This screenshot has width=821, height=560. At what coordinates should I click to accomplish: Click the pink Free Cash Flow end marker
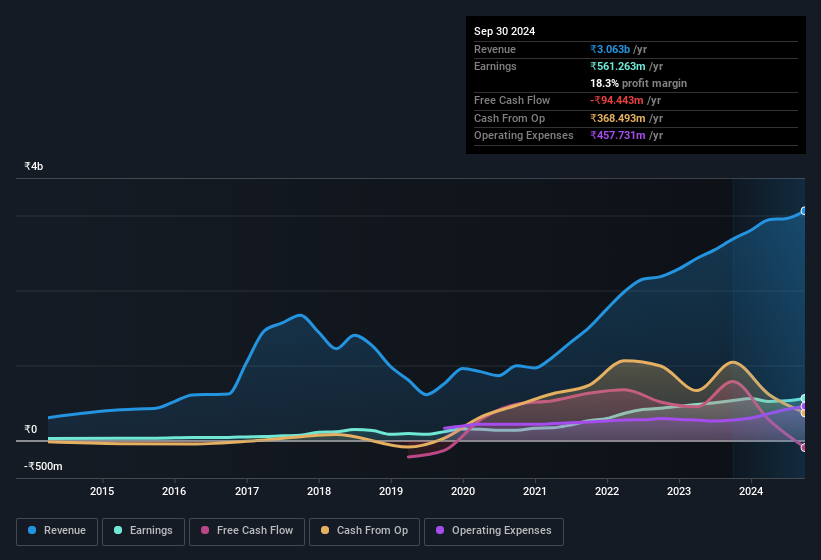tap(803, 447)
